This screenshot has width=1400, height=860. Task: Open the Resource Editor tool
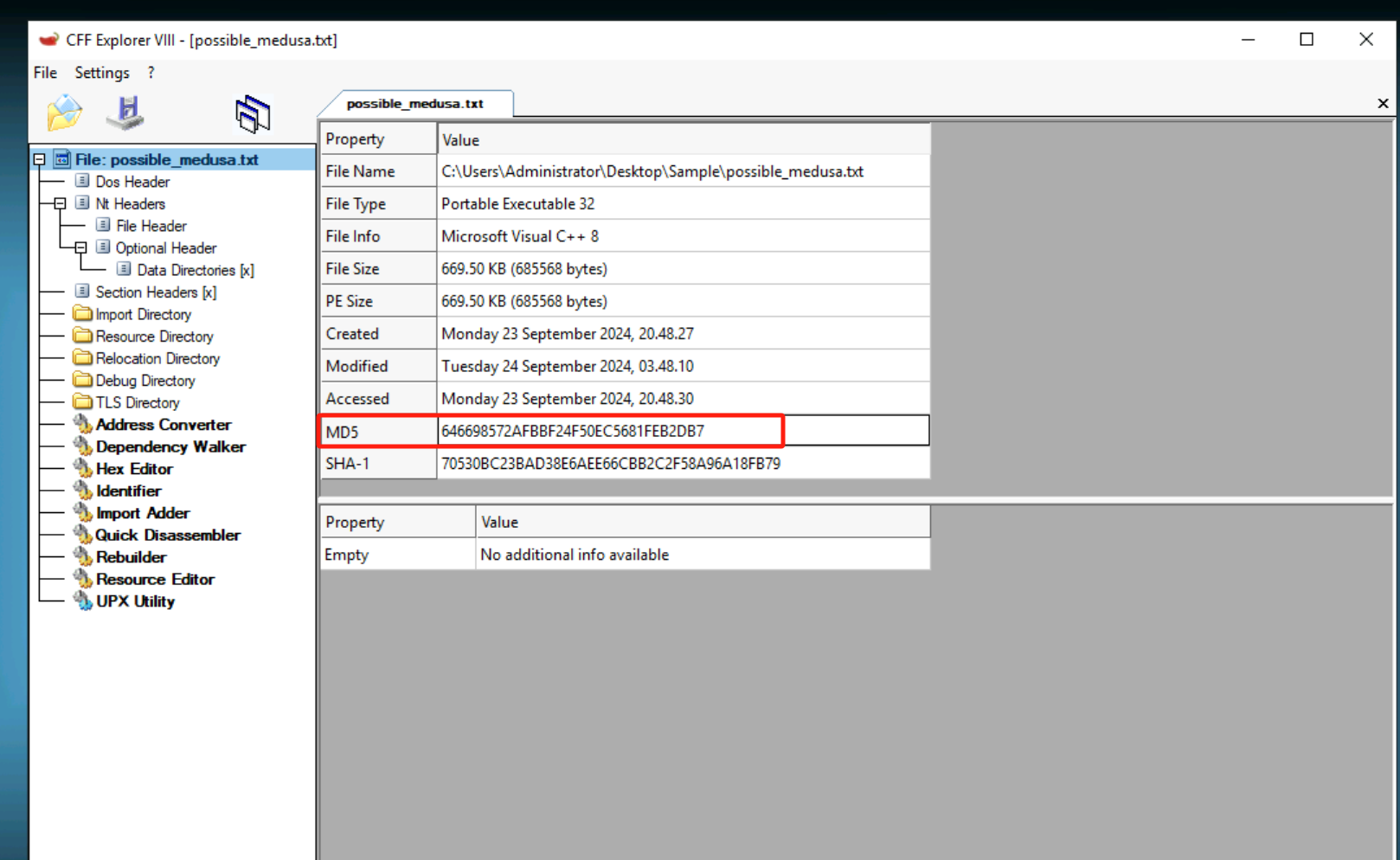point(155,579)
